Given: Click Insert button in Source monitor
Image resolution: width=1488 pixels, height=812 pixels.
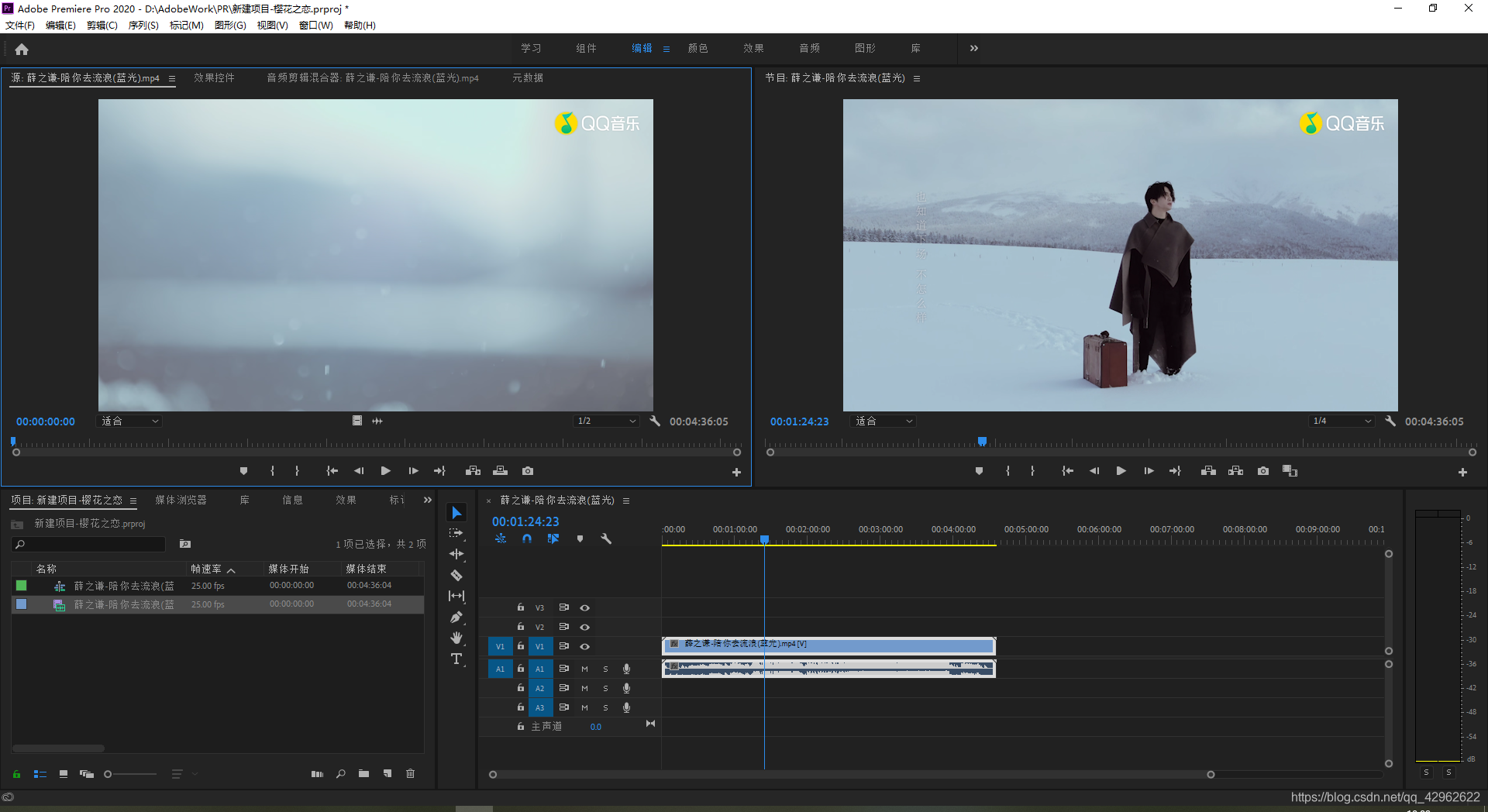Looking at the screenshot, I should tap(473, 470).
